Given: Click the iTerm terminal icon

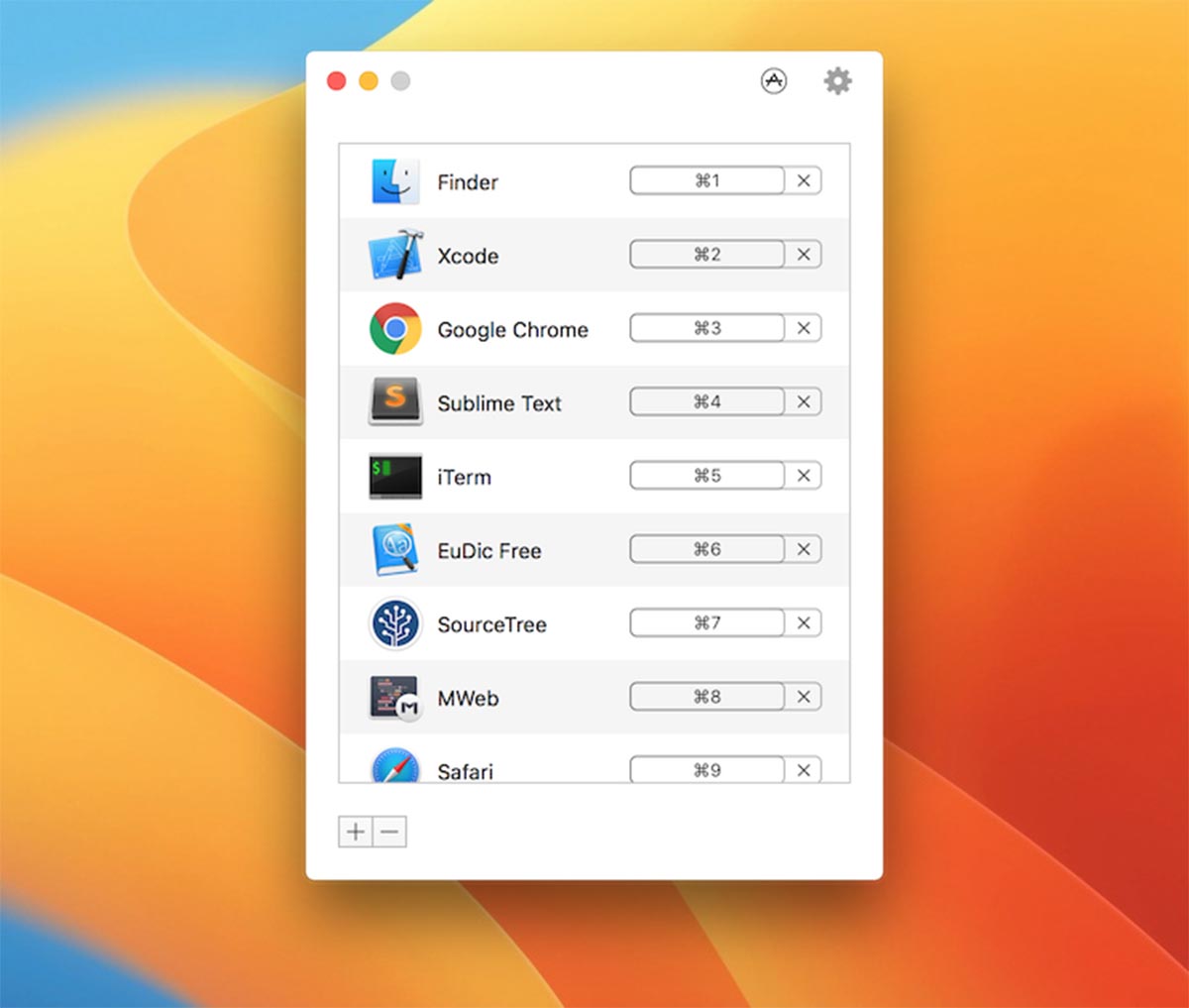Looking at the screenshot, I should click(x=395, y=477).
